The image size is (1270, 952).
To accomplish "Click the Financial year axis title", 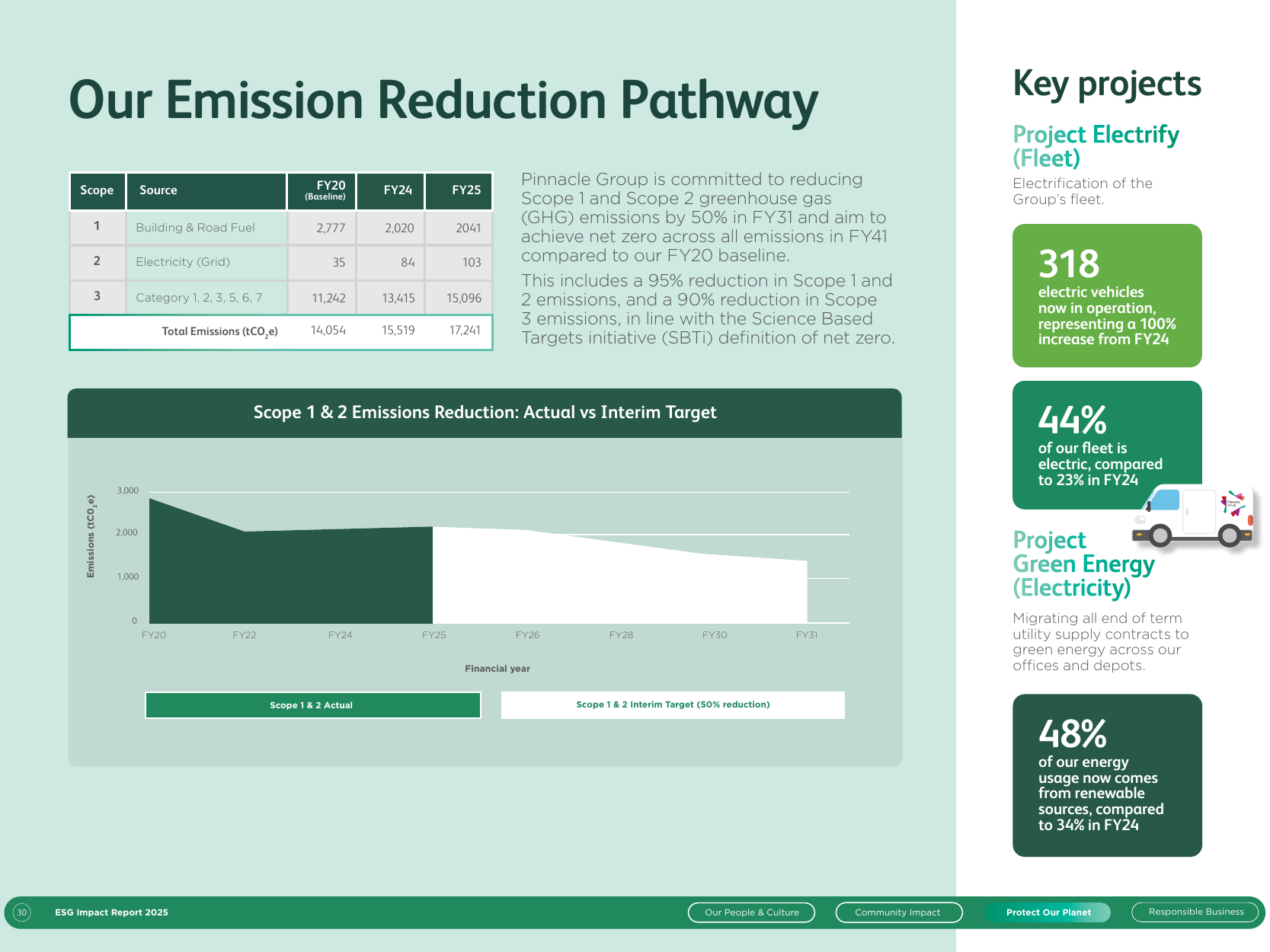I will click(x=497, y=669).
